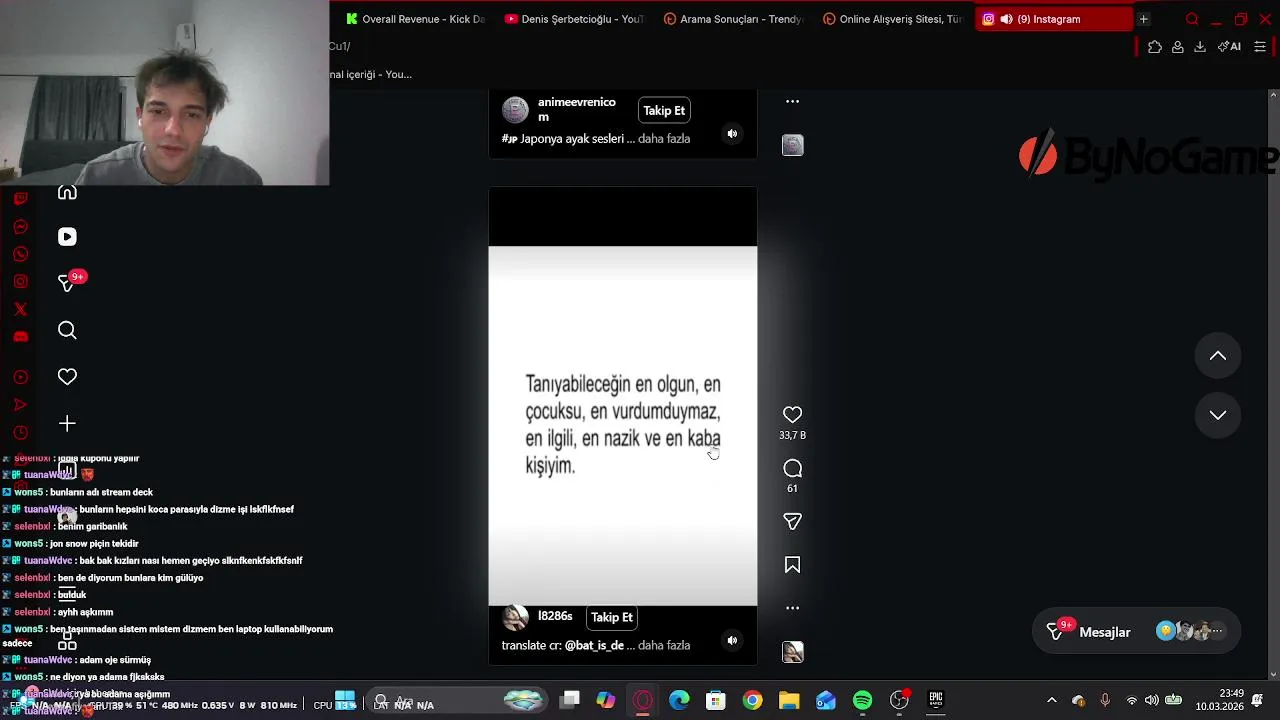The height and width of the screenshot is (720, 1280).
Task: Open l8286s profile link
Action: click(555, 617)
